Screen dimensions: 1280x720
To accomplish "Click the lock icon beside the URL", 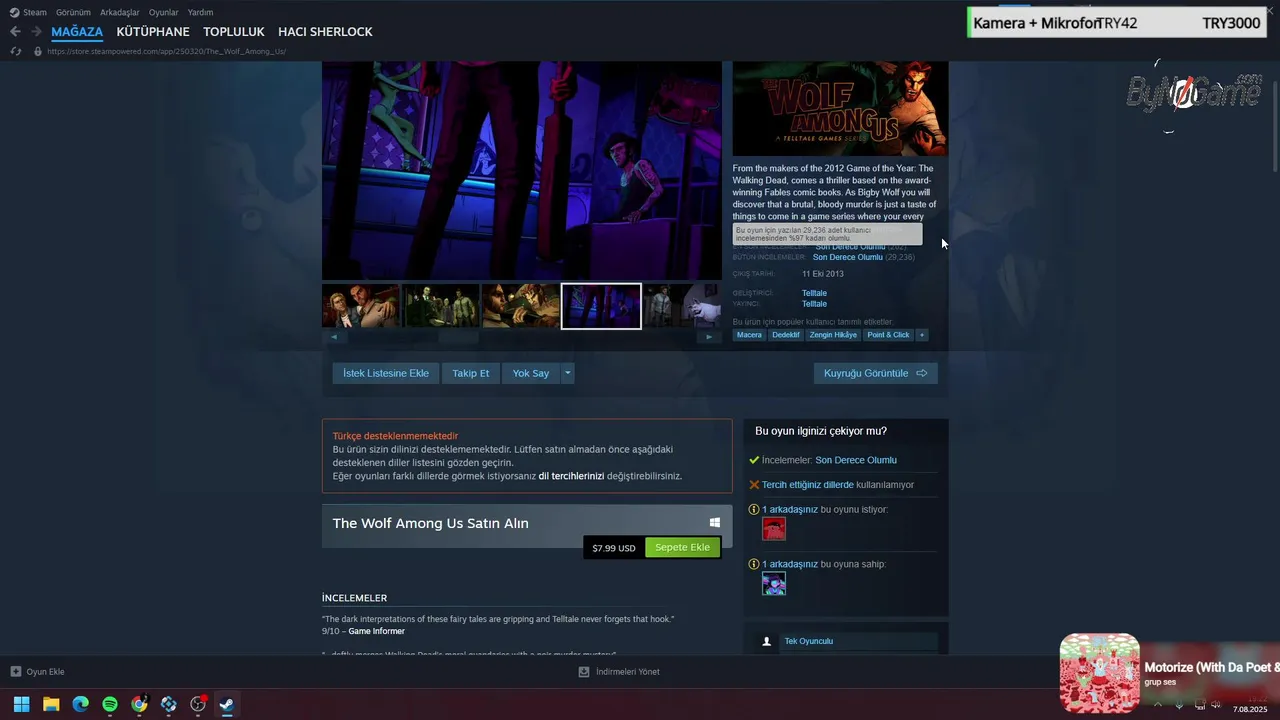I will (x=38, y=51).
